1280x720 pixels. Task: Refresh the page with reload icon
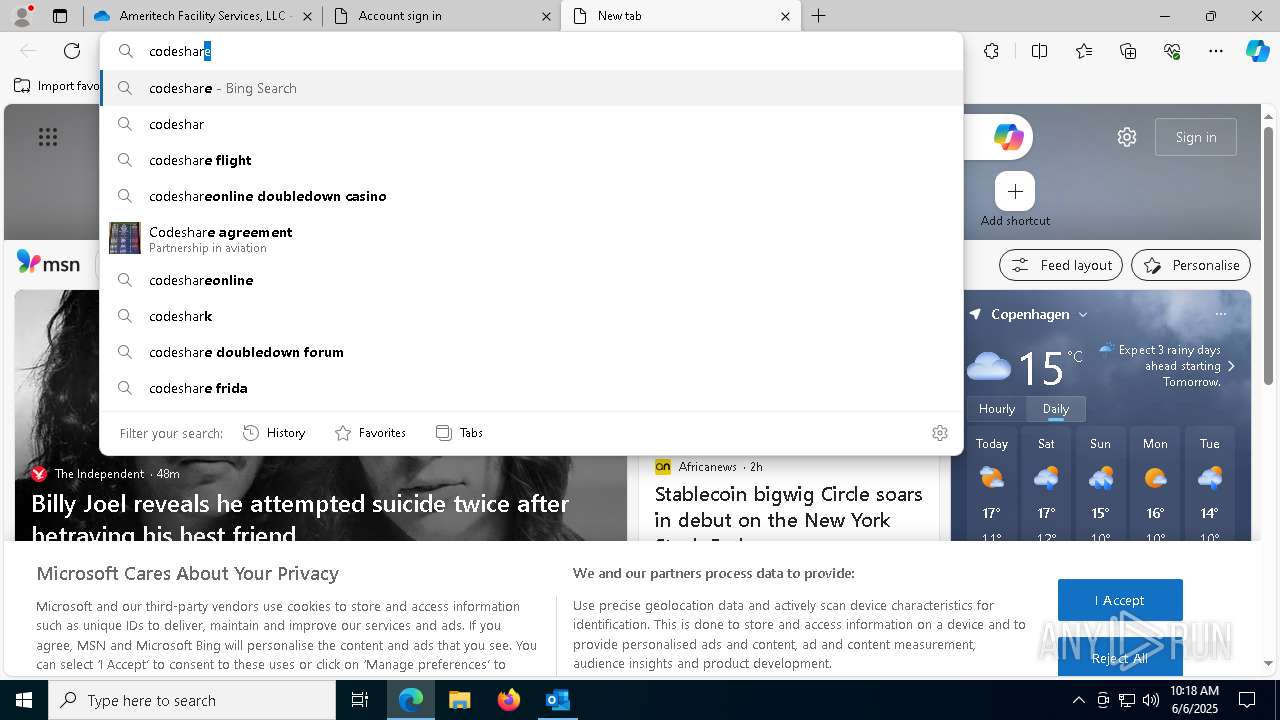point(72,51)
